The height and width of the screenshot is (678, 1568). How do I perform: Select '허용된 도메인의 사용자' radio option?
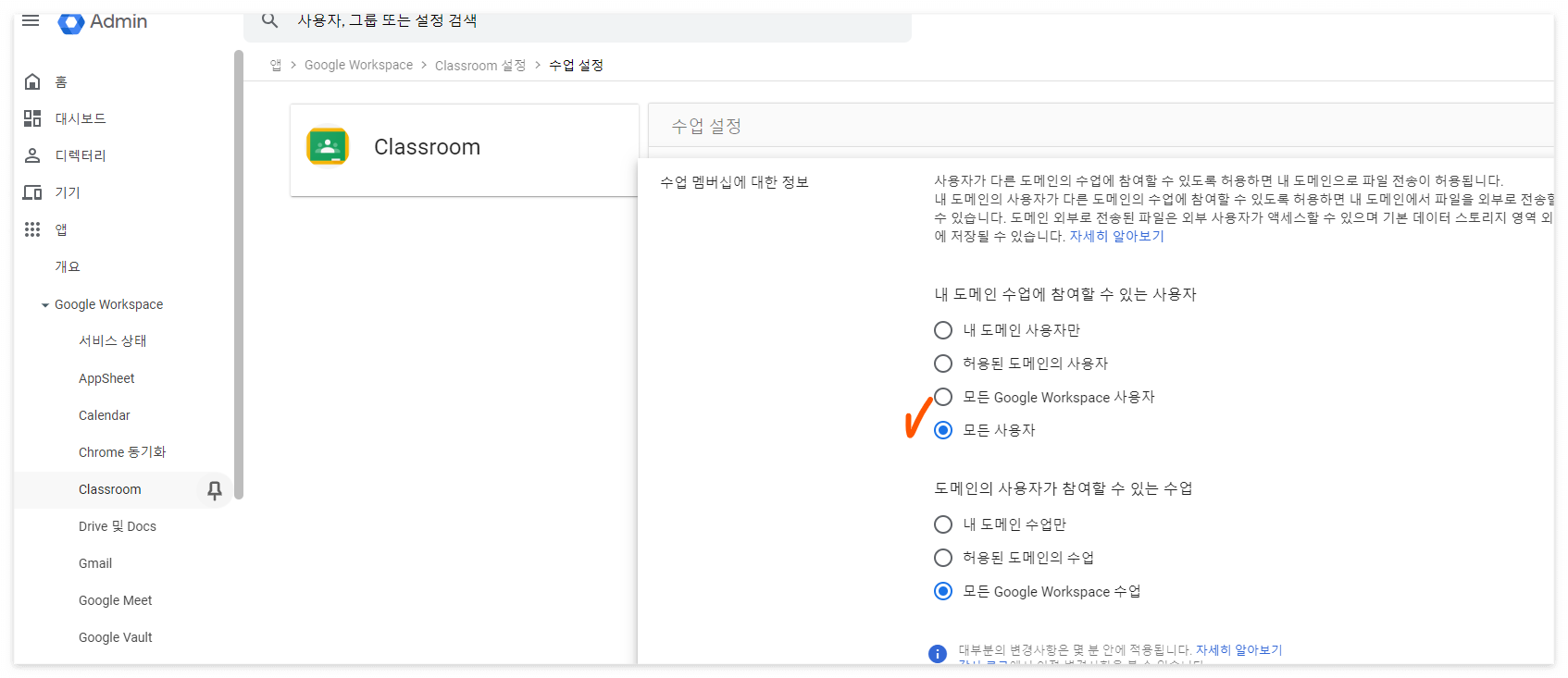pos(943,364)
